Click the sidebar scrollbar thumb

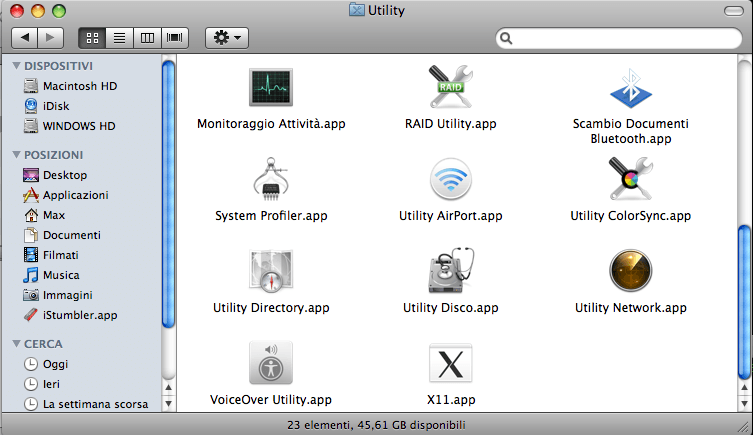pyautogui.click(x=168, y=194)
